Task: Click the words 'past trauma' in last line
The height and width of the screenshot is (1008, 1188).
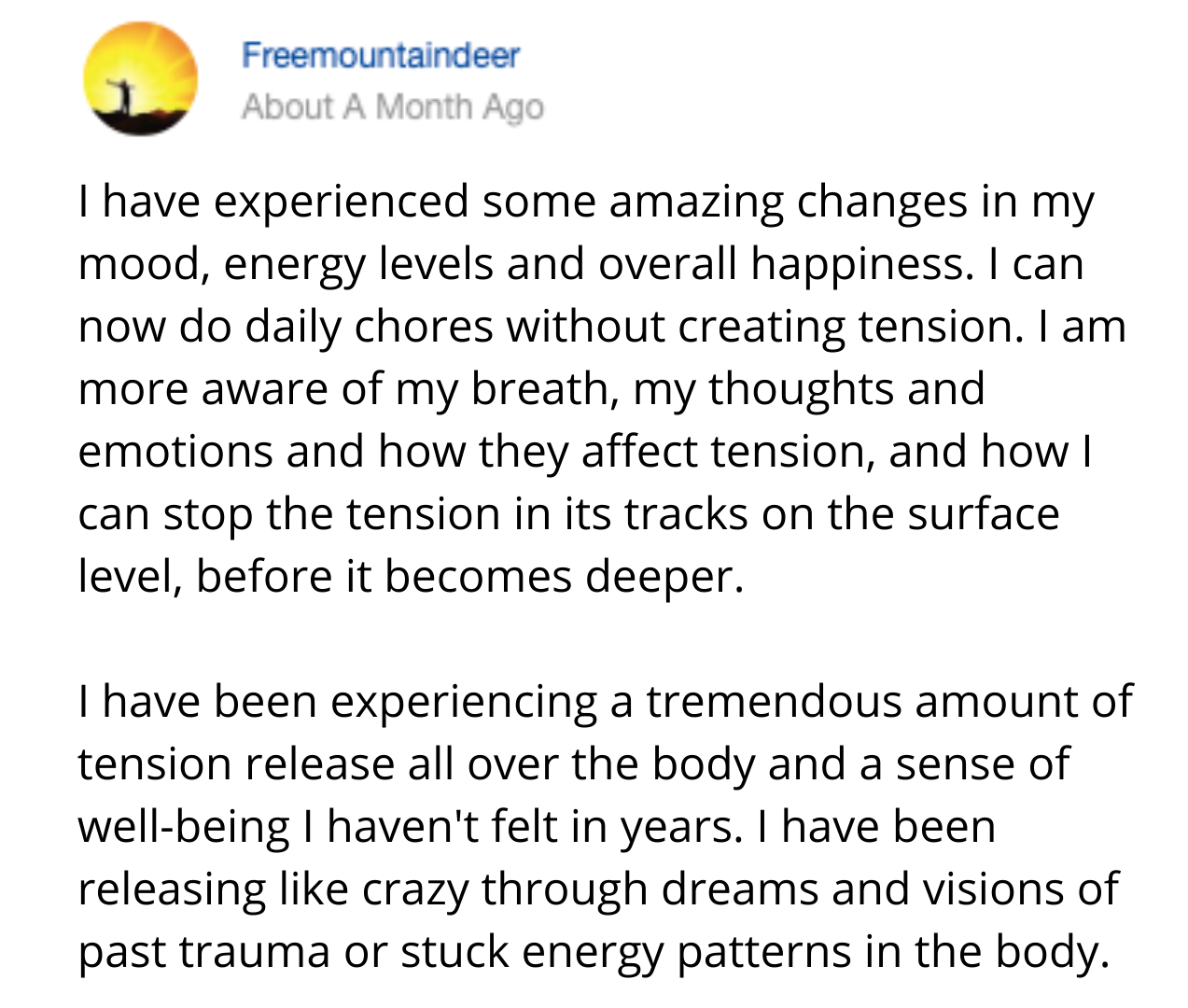Action: [x=203, y=952]
